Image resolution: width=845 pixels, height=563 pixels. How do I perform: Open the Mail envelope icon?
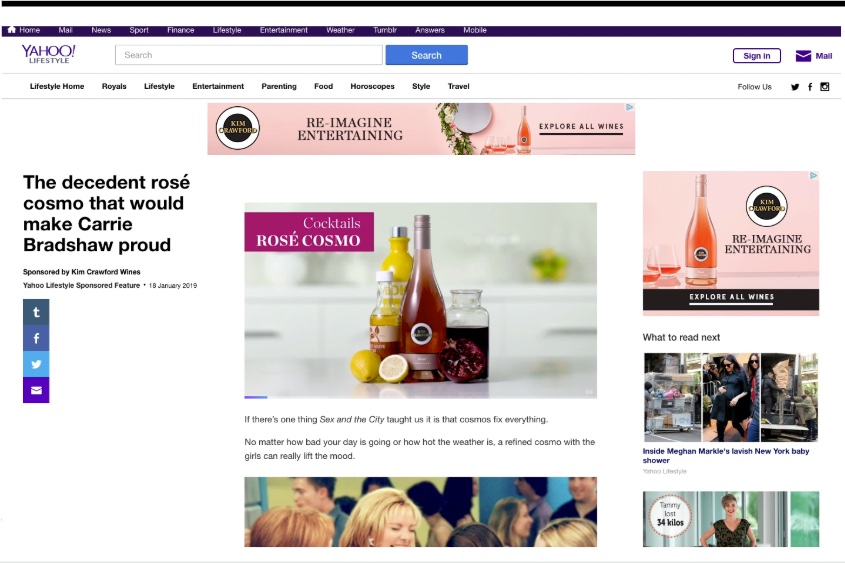[803, 55]
